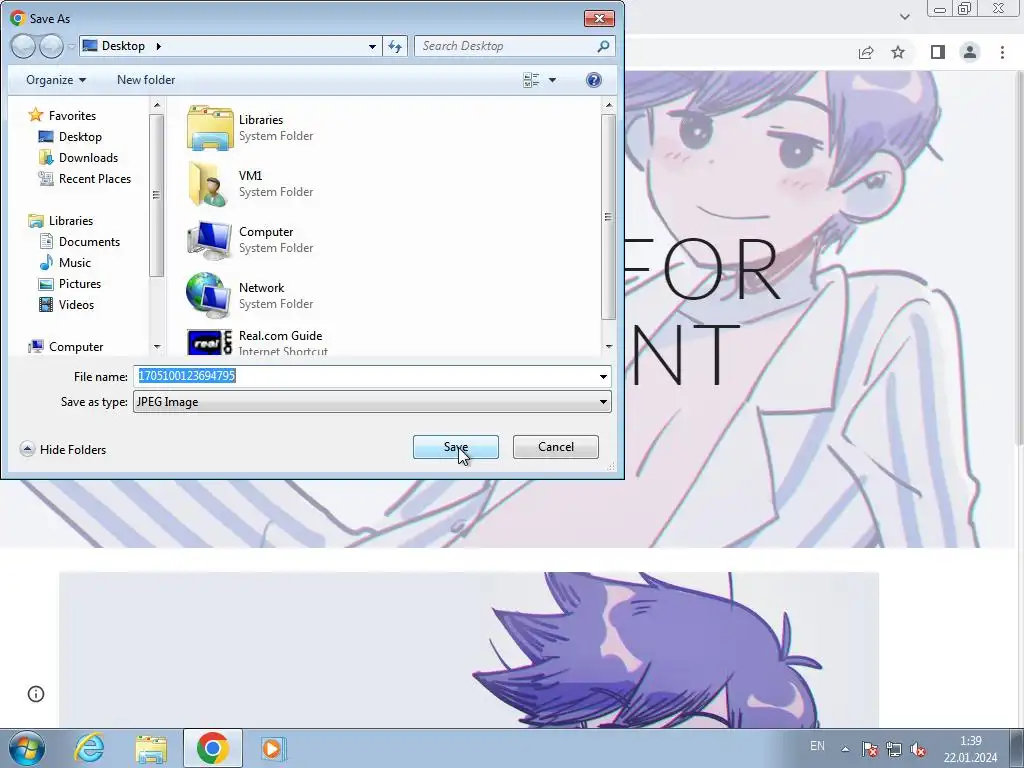Click the change view icon
1024x768 pixels.
click(x=531, y=80)
